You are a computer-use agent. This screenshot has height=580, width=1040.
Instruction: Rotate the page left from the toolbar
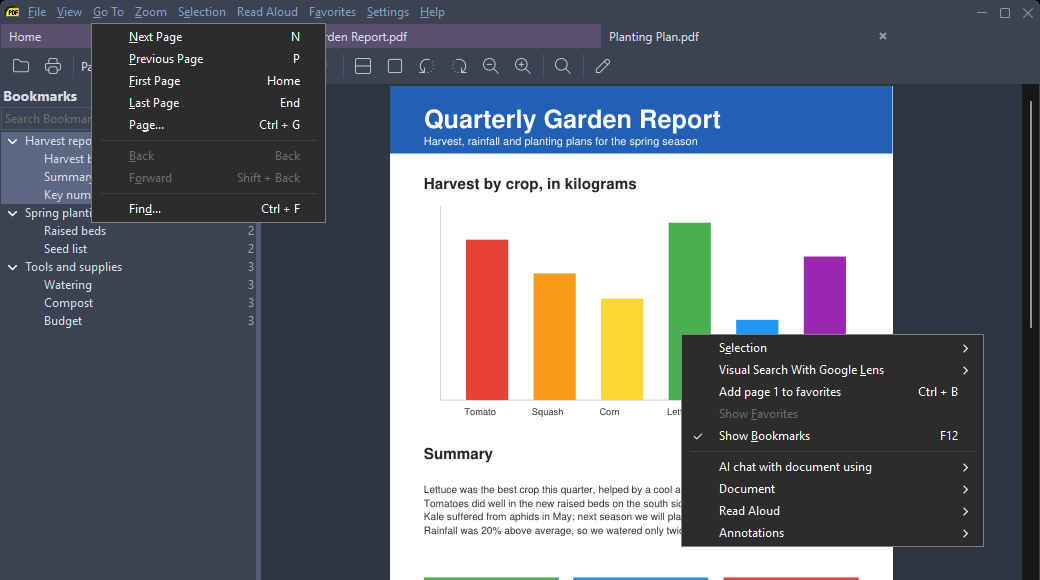pos(426,66)
